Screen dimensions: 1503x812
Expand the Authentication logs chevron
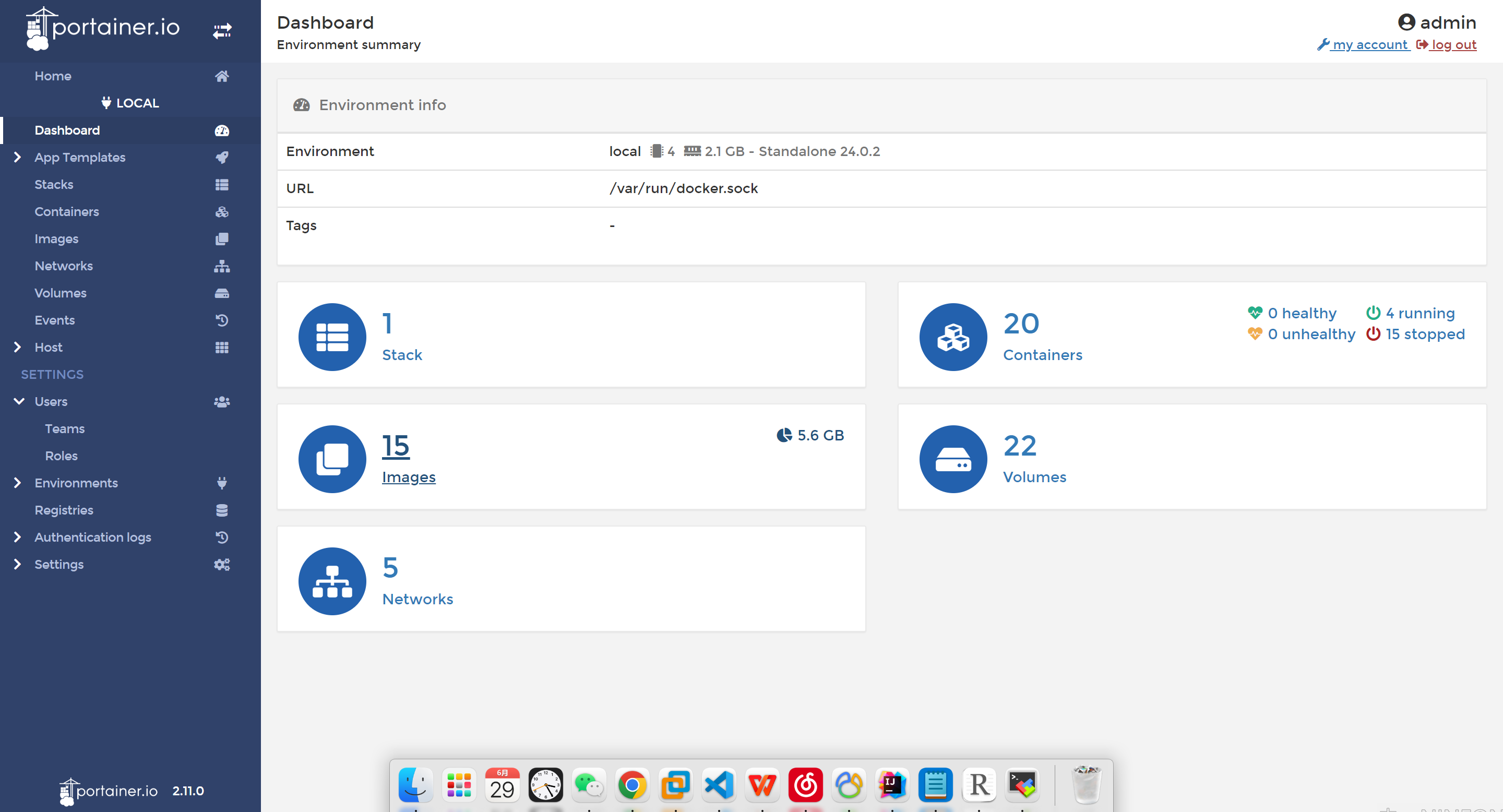click(18, 538)
